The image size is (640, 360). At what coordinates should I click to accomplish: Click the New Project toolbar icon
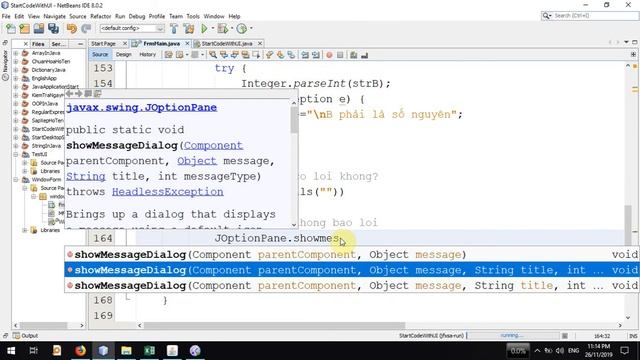[x=24, y=29]
